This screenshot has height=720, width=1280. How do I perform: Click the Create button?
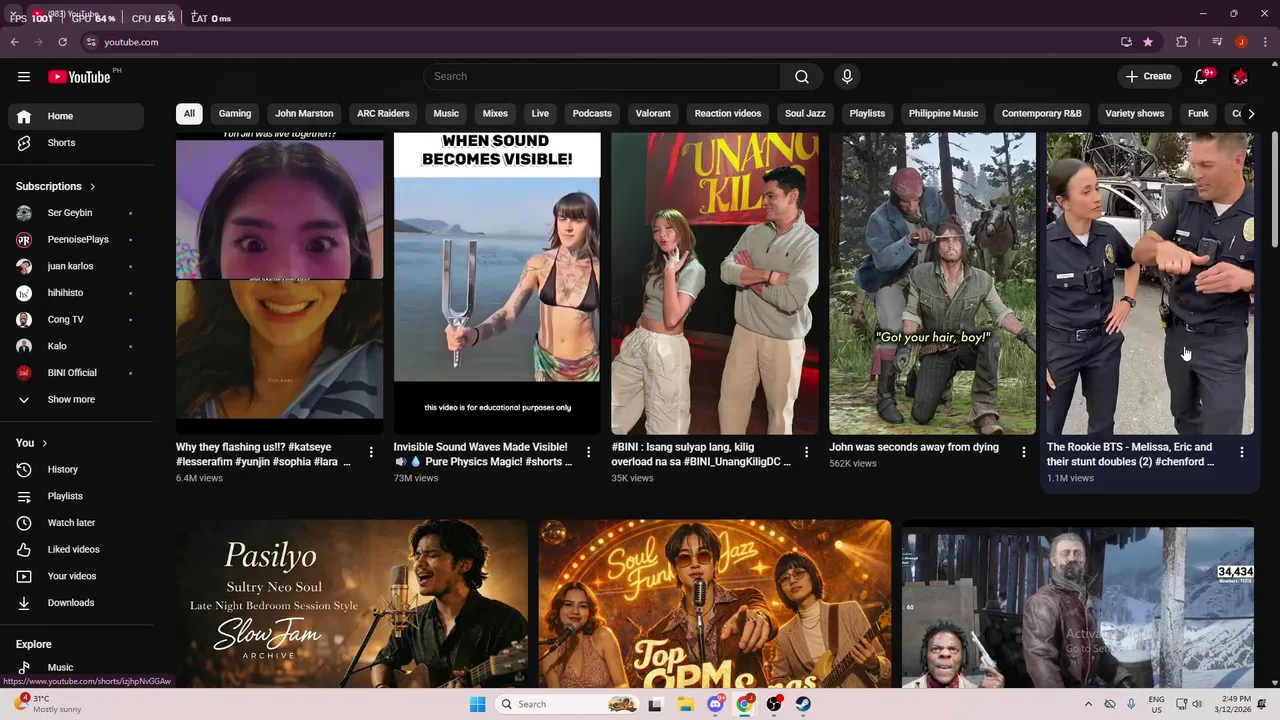pos(1148,77)
